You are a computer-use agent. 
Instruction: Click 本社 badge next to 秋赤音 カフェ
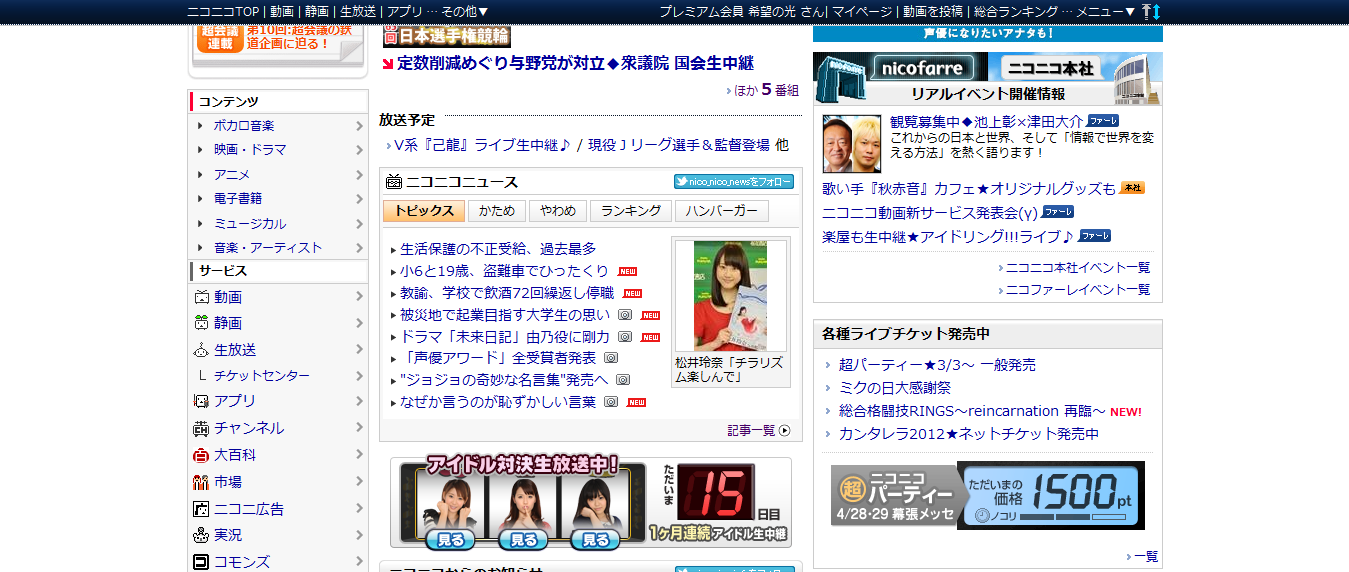tap(1132, 188)
